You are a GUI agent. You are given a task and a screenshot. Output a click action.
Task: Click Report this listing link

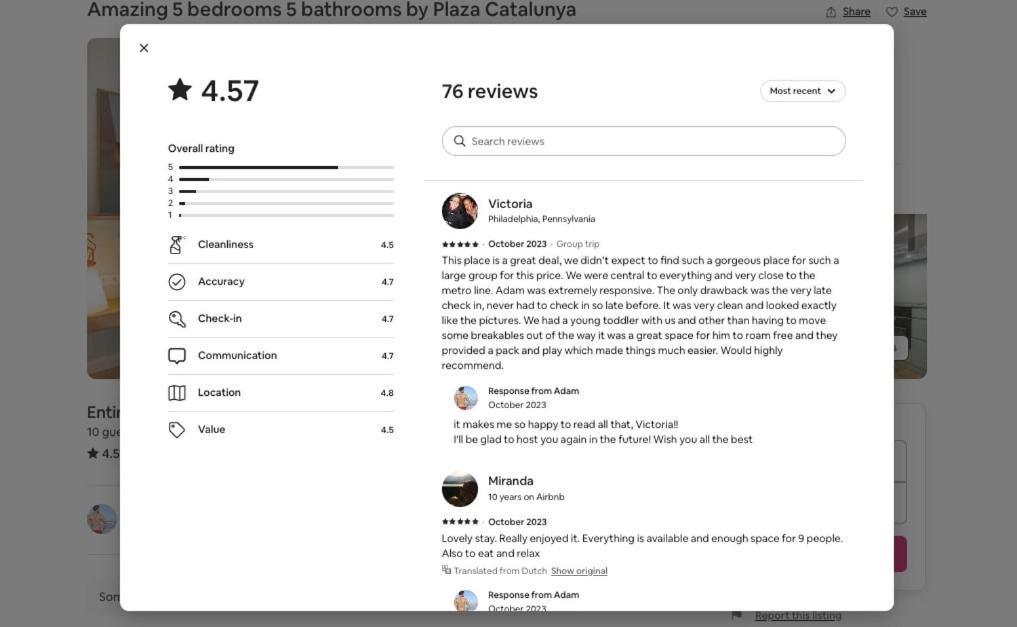pyautogui.click(x=798, y=615)
